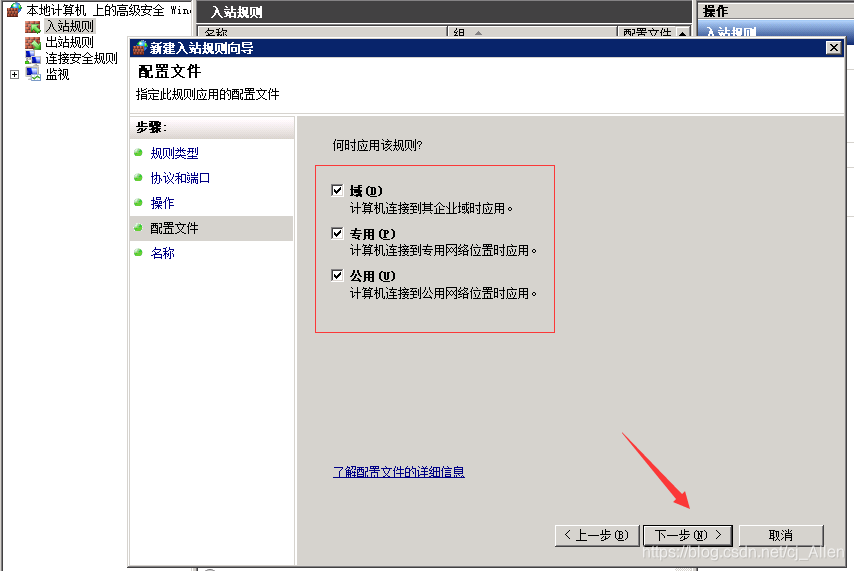The image size is (854, 571).
Task: Click the 监视 monitor icon in tree
Action: click(x=33, y=74)
